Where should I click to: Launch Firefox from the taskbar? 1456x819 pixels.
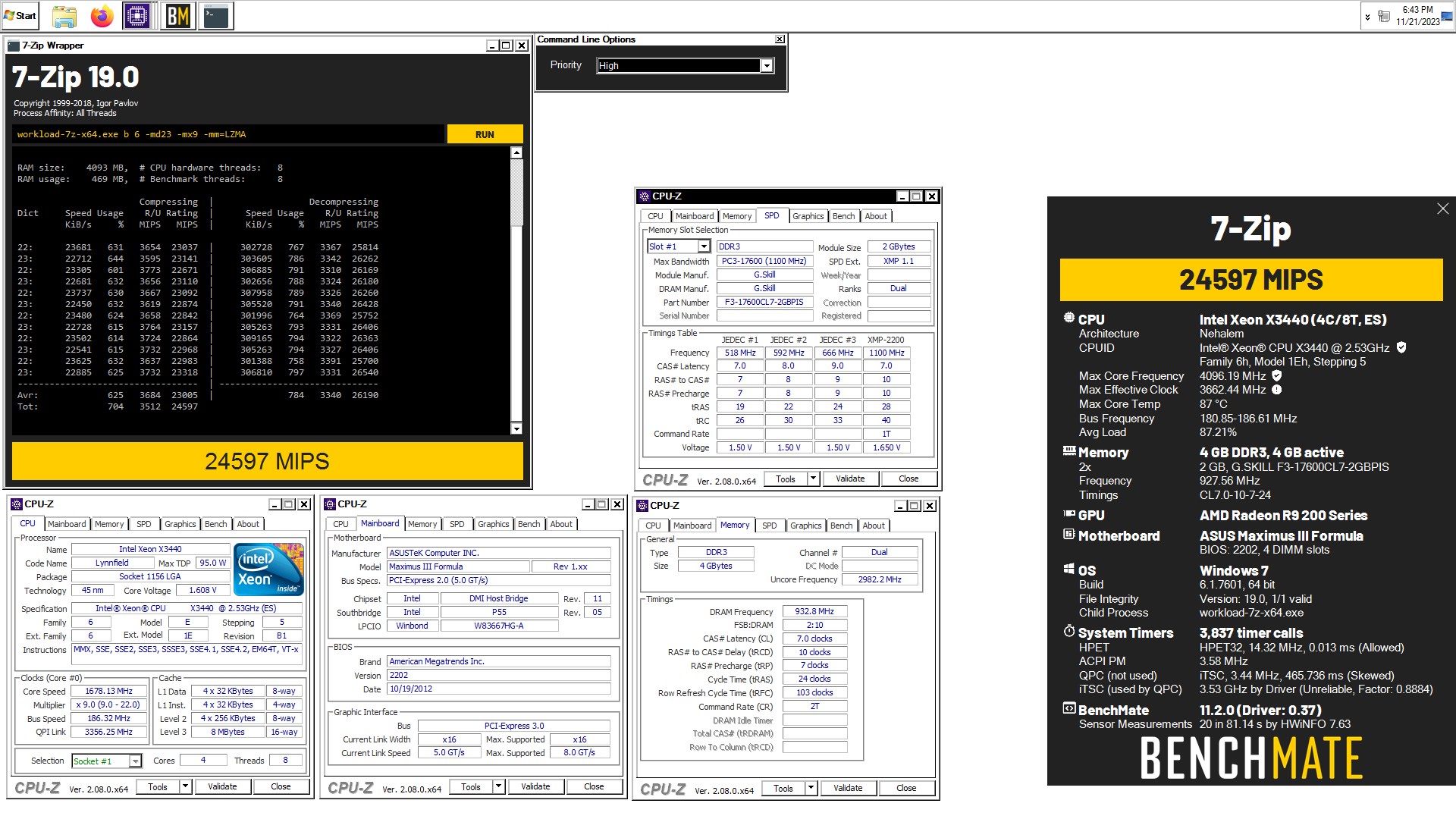click(x=102, y=16)
